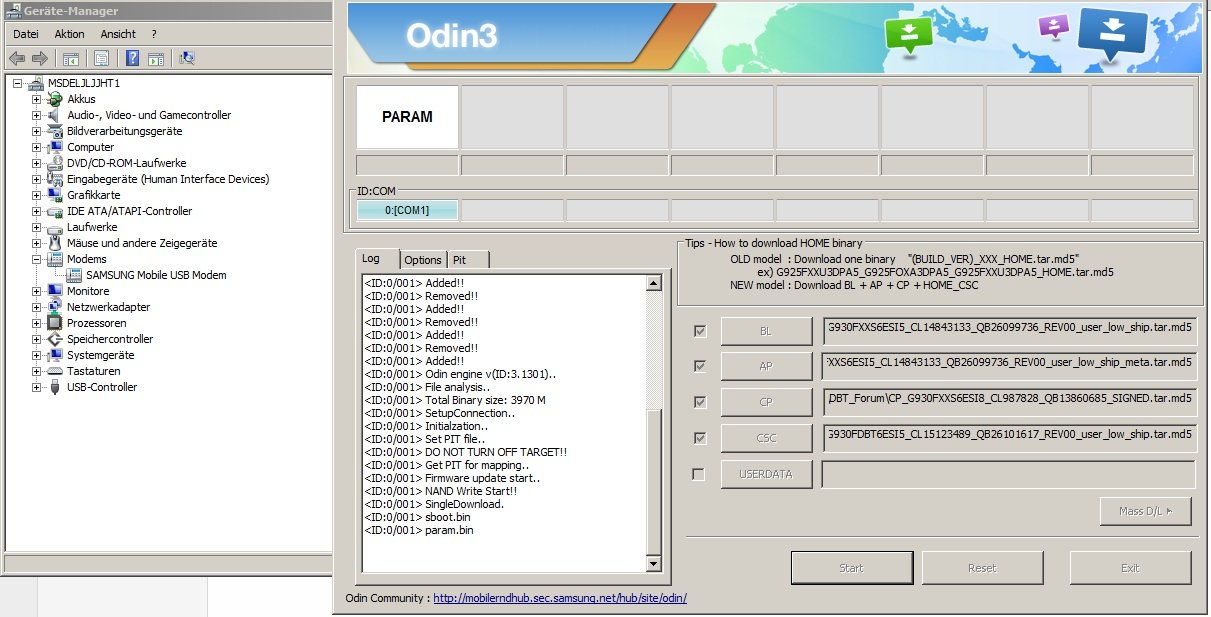Click the MSDELJLJJHT1 computer root icon

(x=36, y=83)
